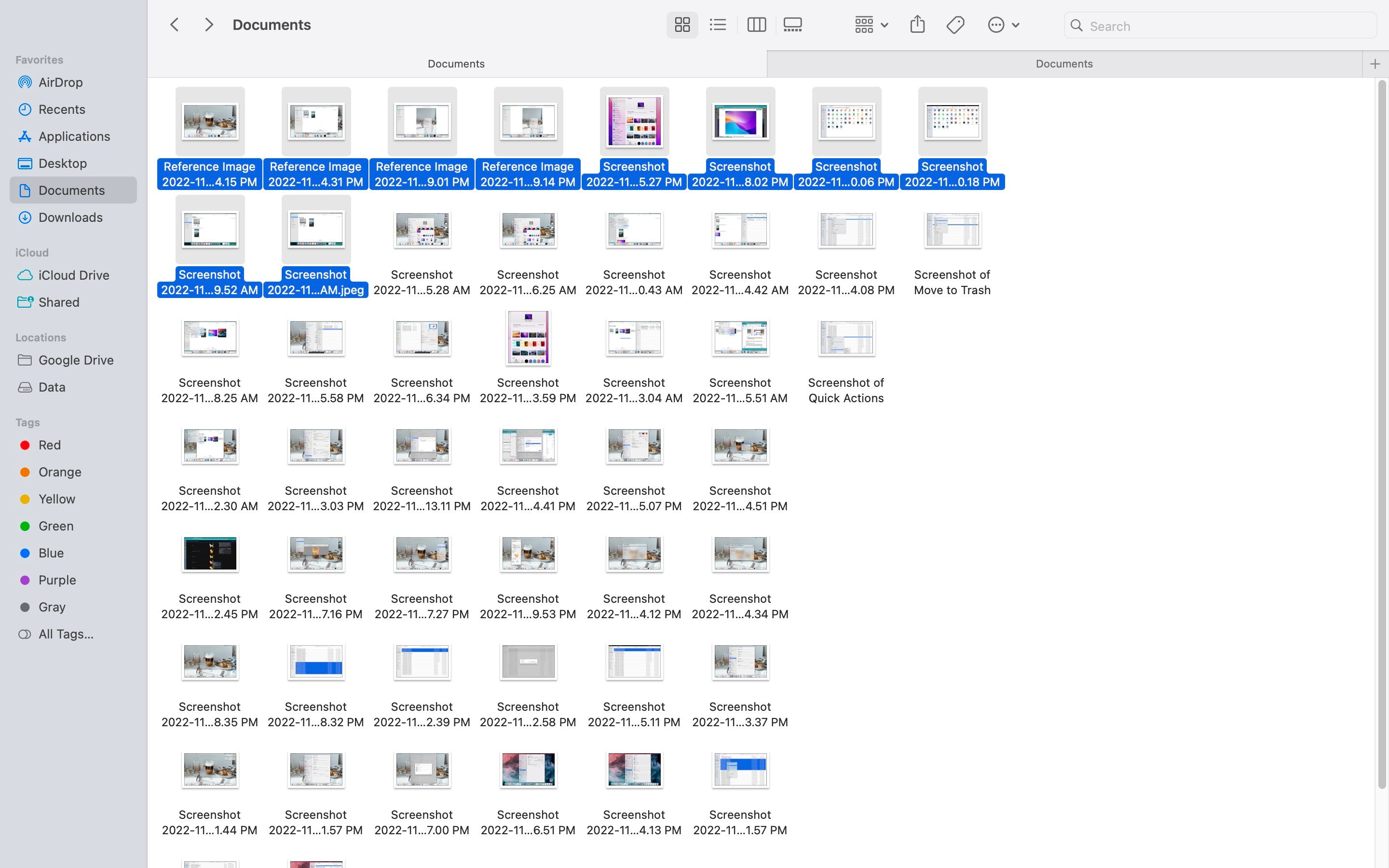Click the Edit Tags icon
The image size is (1389, 868).
click(955, 25)
